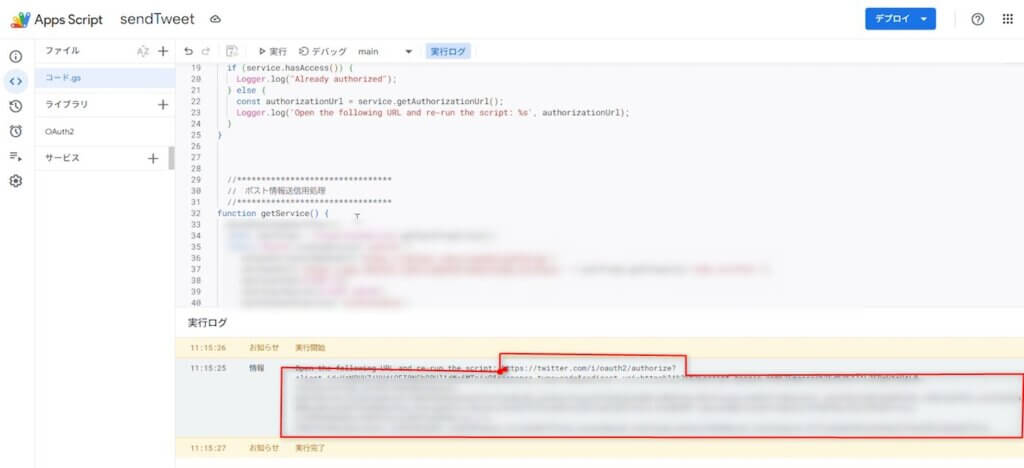This screenshot has height=468, width=1024.
Task: Select the Editor code icon in sidebar
Action: (x=15, y=81)
